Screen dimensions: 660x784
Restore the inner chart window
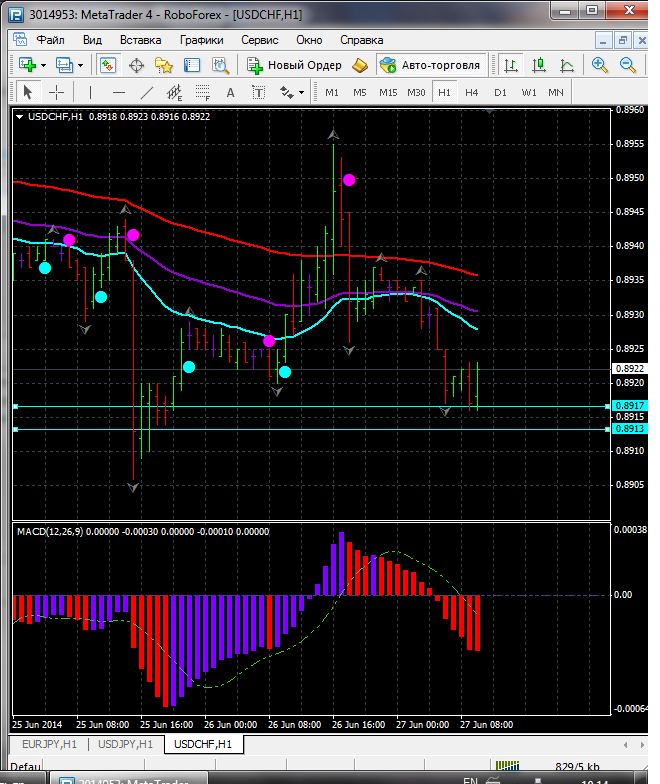623,40
